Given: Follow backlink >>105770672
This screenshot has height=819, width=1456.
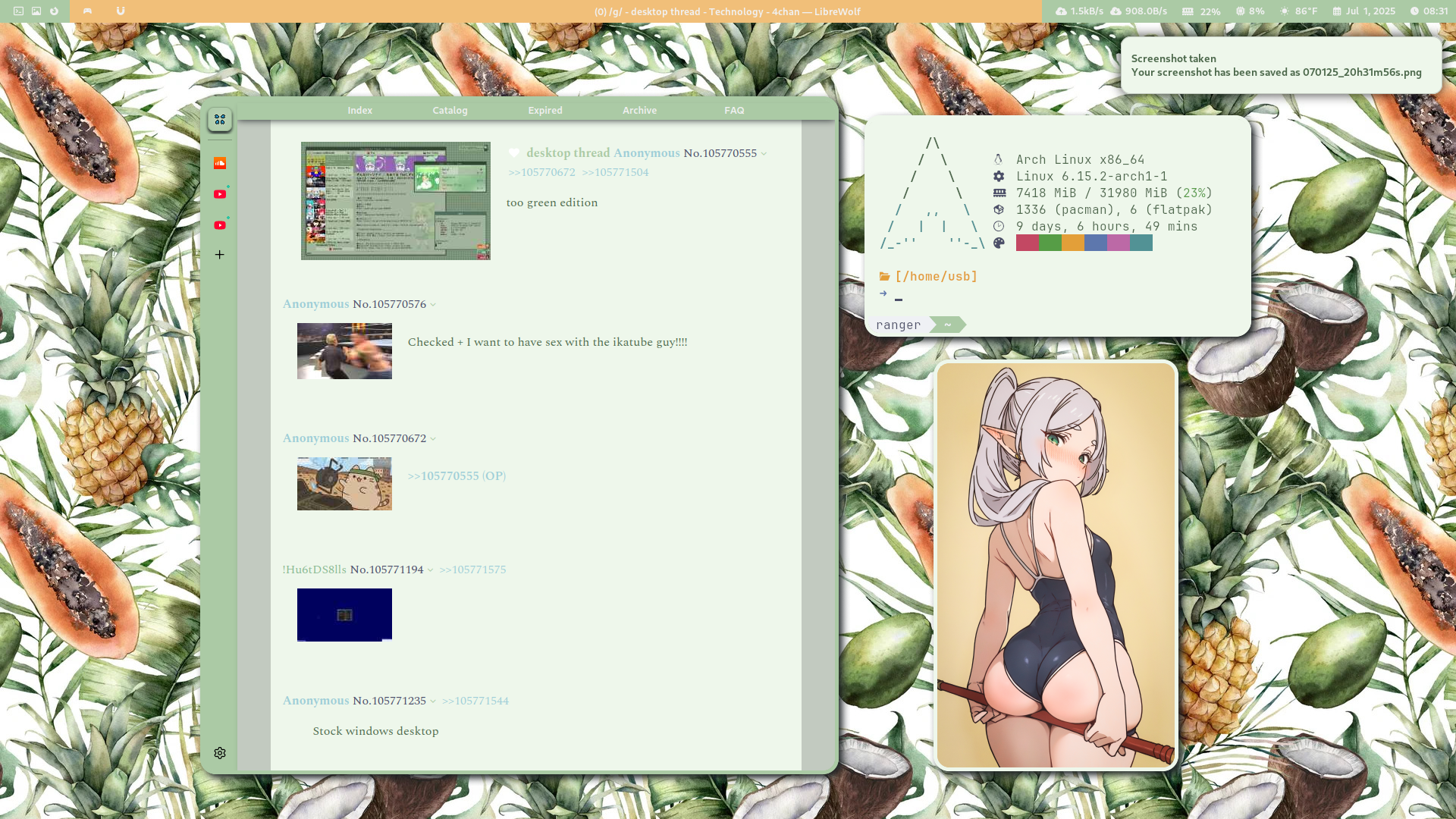Looking at the screenshot, I should (541, 172).
